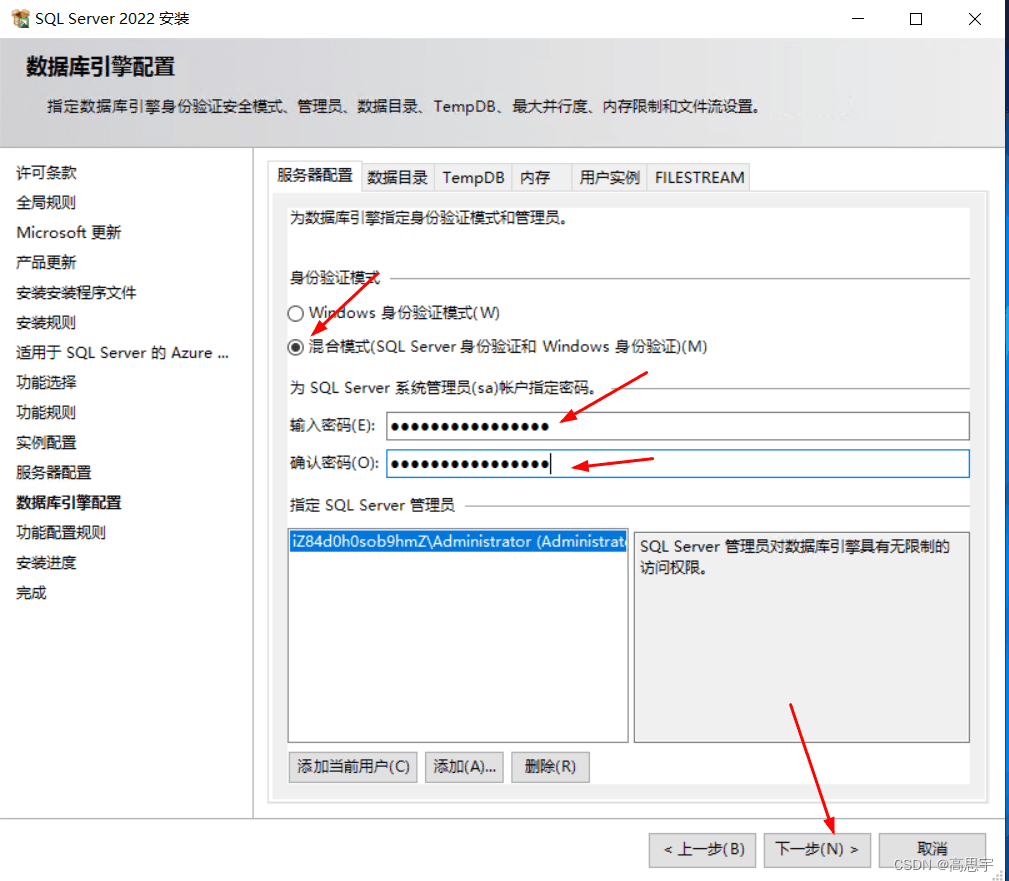
Task: Proceed with 下一步(N) button
Action: click(x=817, y=849)
